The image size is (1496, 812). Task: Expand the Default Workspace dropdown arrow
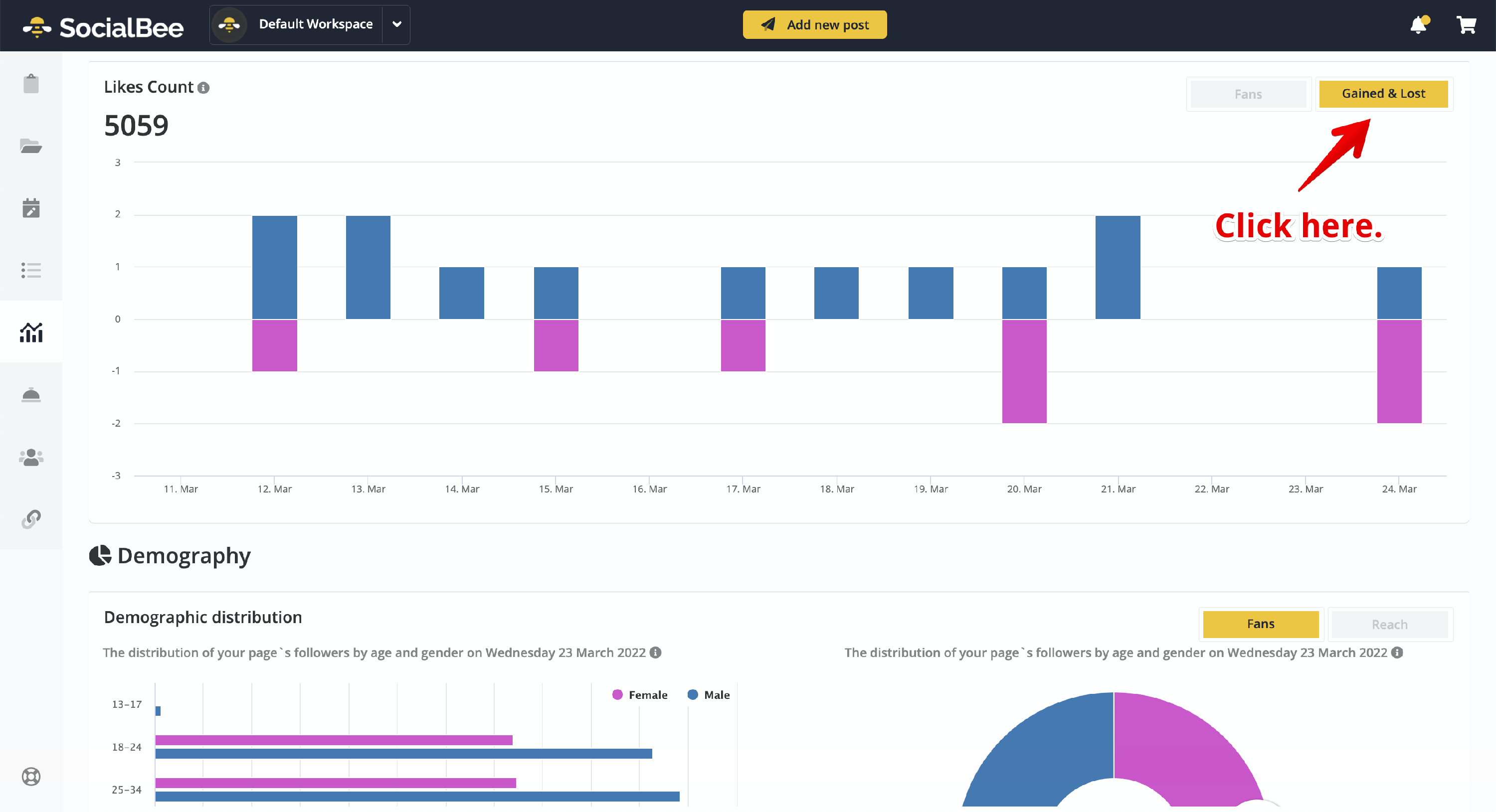click(x=396, y=24)
